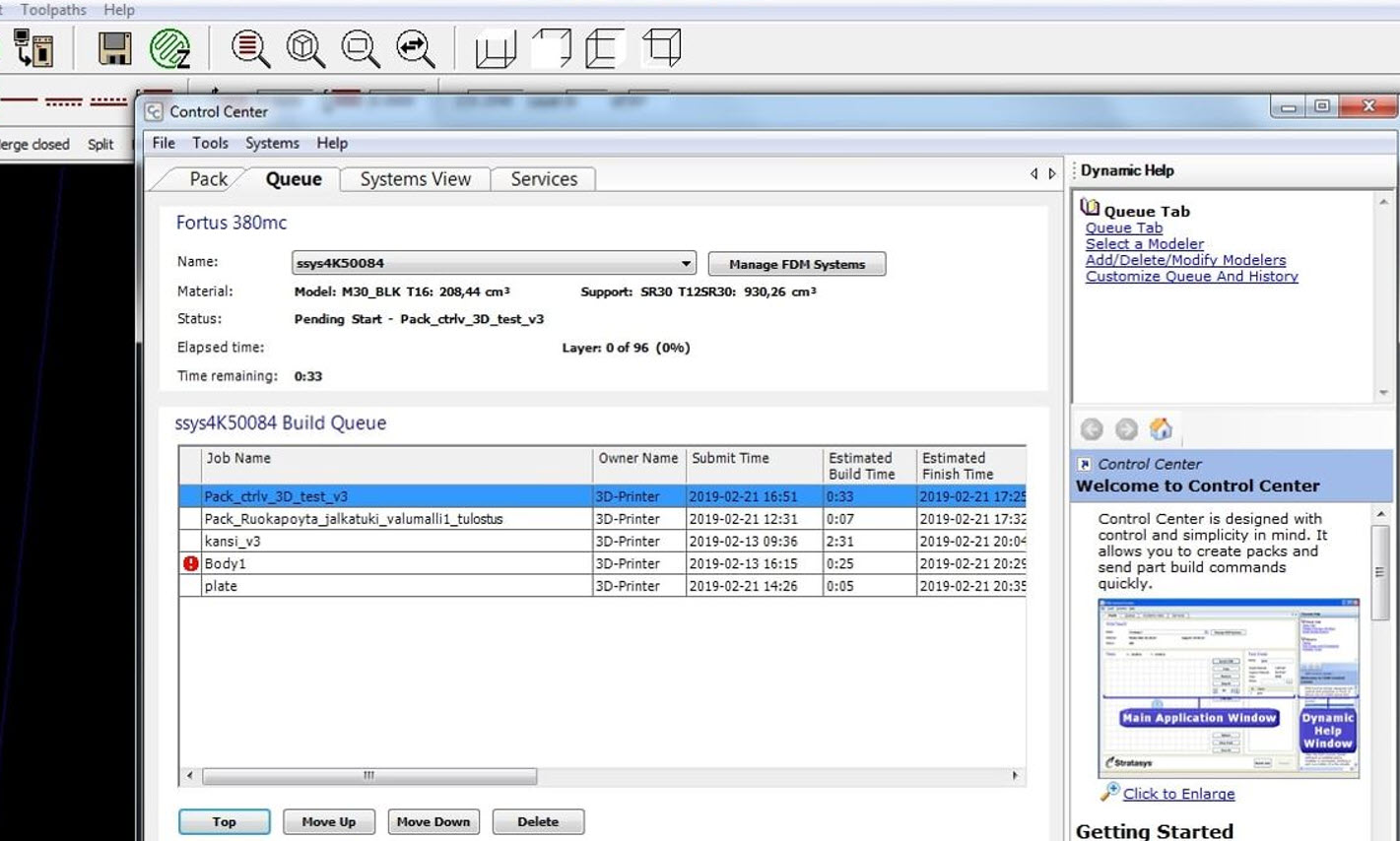Select the Body1 job name
The width and height of the screenshot is (1400, 841).
click(x=225, y=564)
